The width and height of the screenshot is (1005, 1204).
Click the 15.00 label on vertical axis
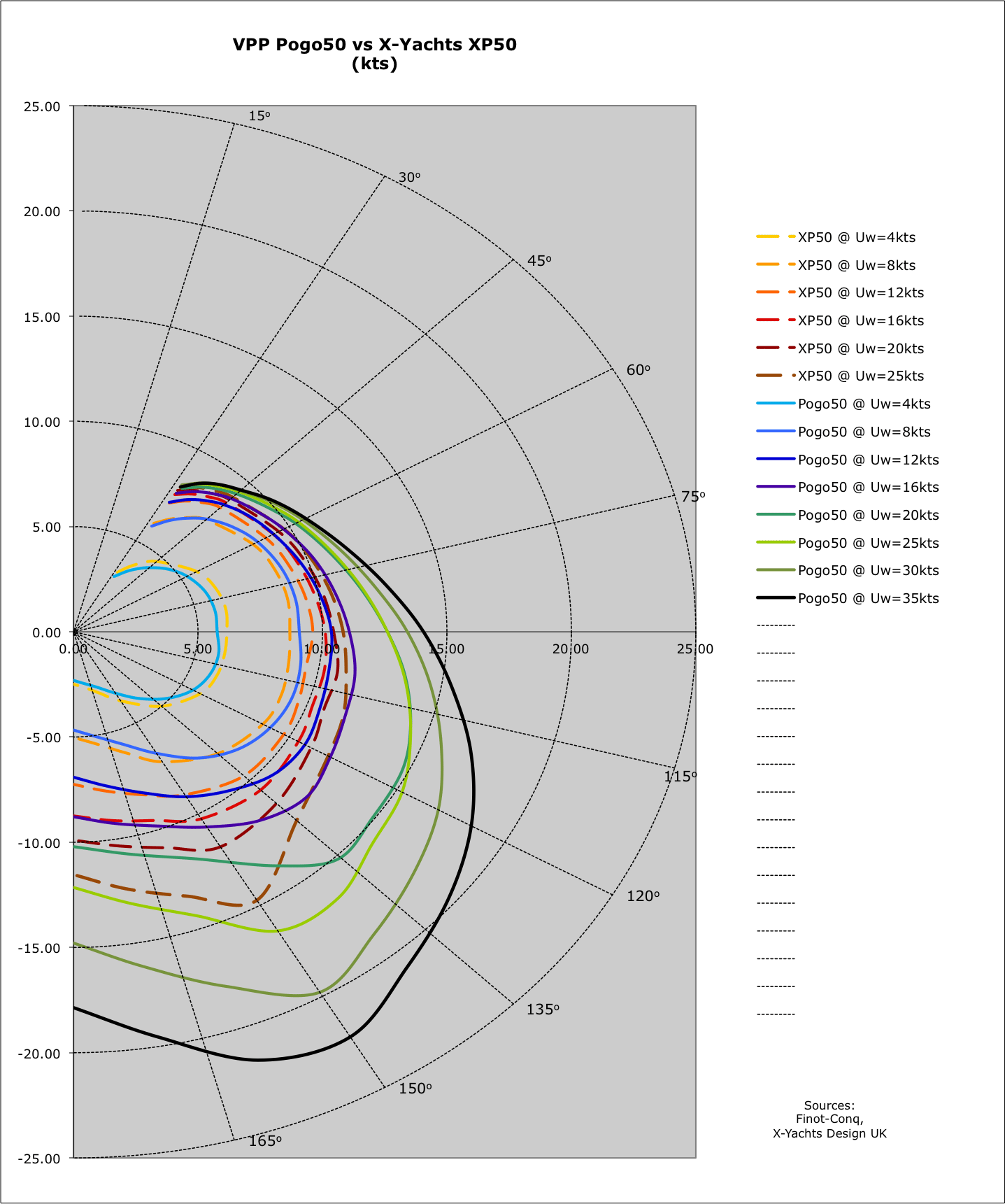click(42, 317)
